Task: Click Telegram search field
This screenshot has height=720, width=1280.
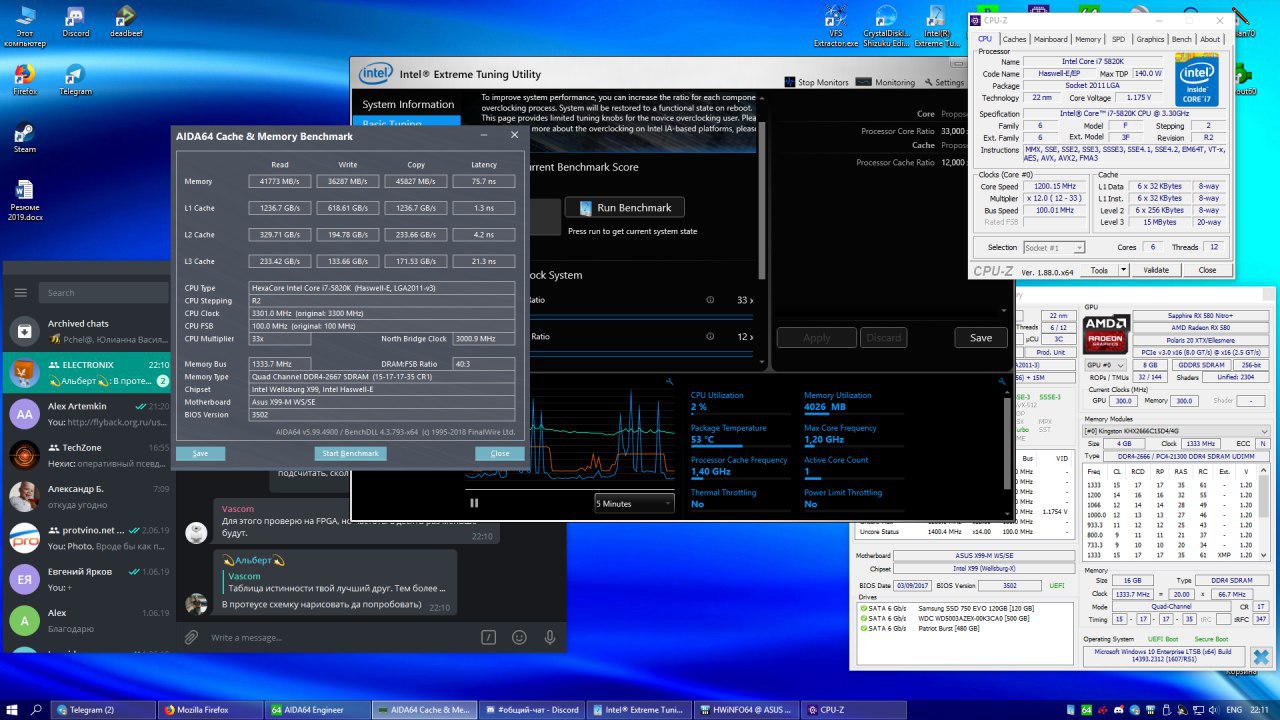Action: tap(105, 293)
